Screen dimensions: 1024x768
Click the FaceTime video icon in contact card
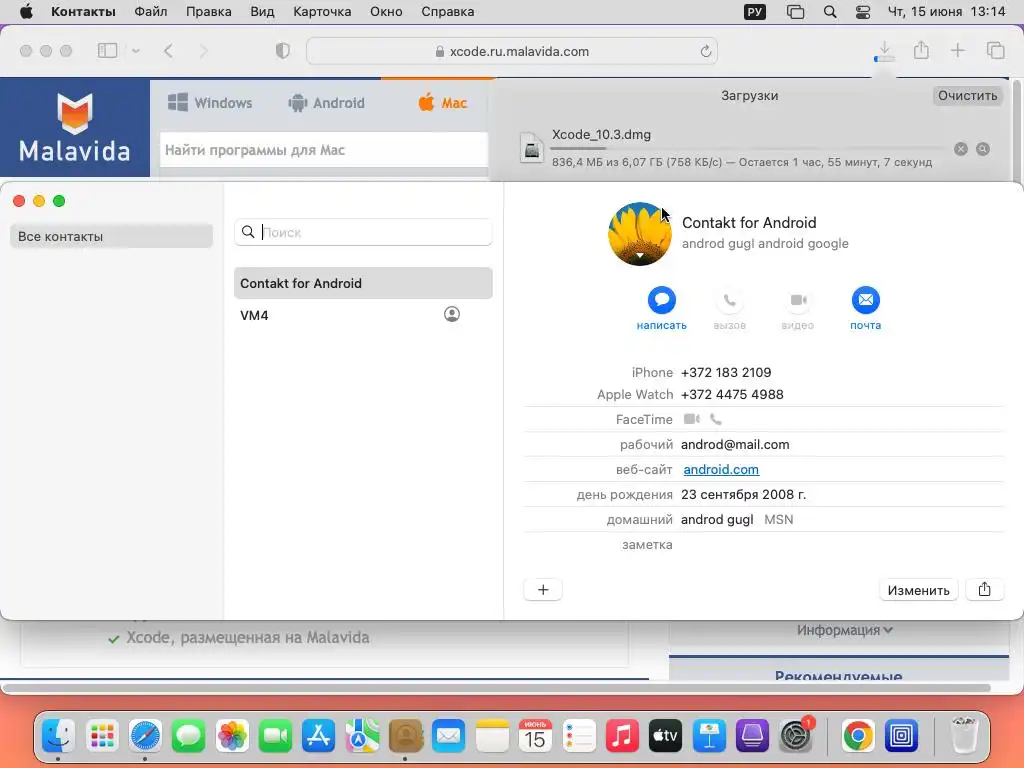pos(692,419)
